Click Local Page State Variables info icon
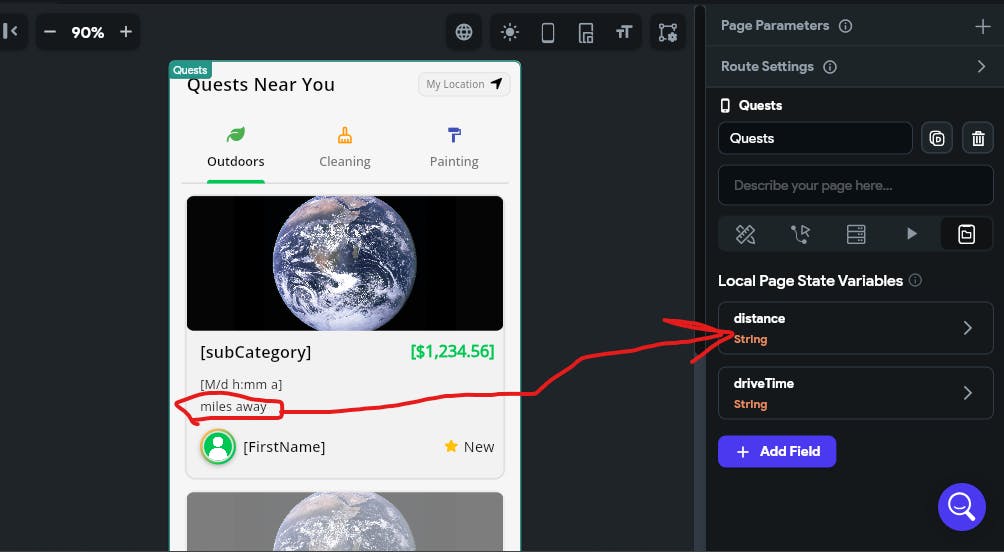This screenshot has width=1004, height=552. click(916, 280)
